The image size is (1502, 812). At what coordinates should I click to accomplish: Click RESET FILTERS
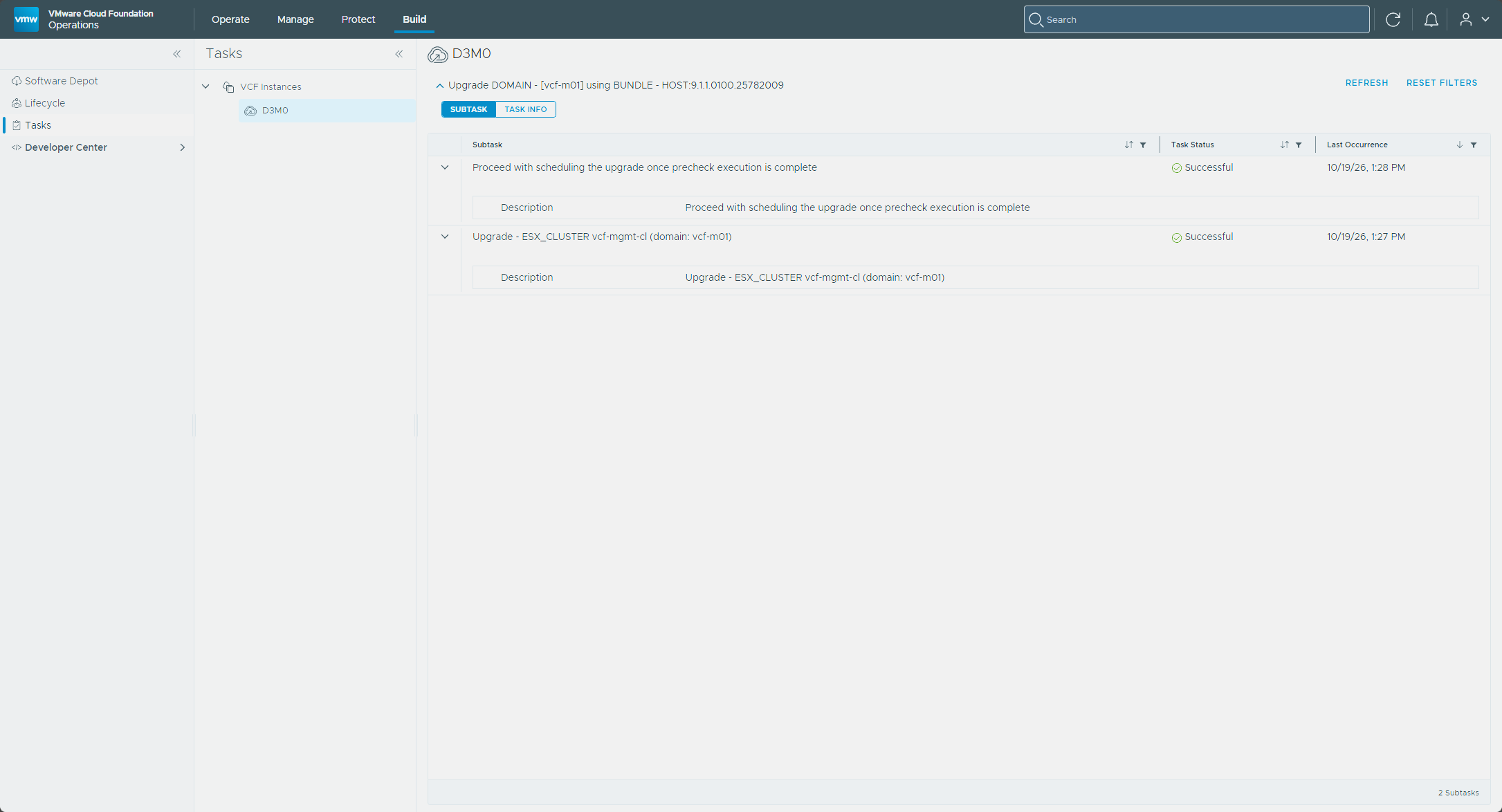[x=1442, y=83]
